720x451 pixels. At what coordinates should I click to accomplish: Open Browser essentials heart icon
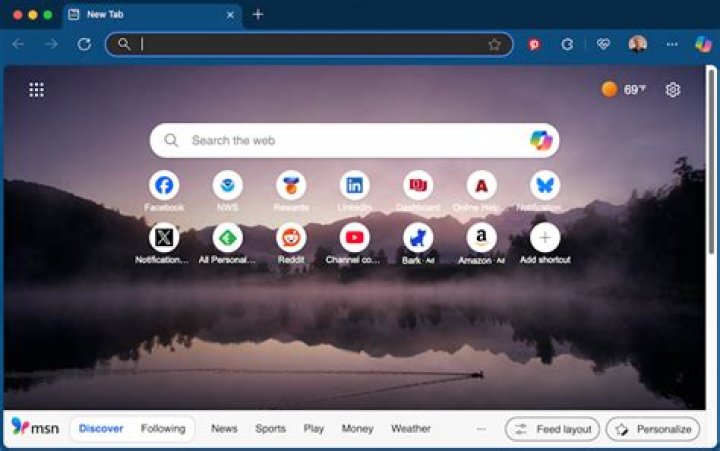pyautogui.click(x=603, y=44)
